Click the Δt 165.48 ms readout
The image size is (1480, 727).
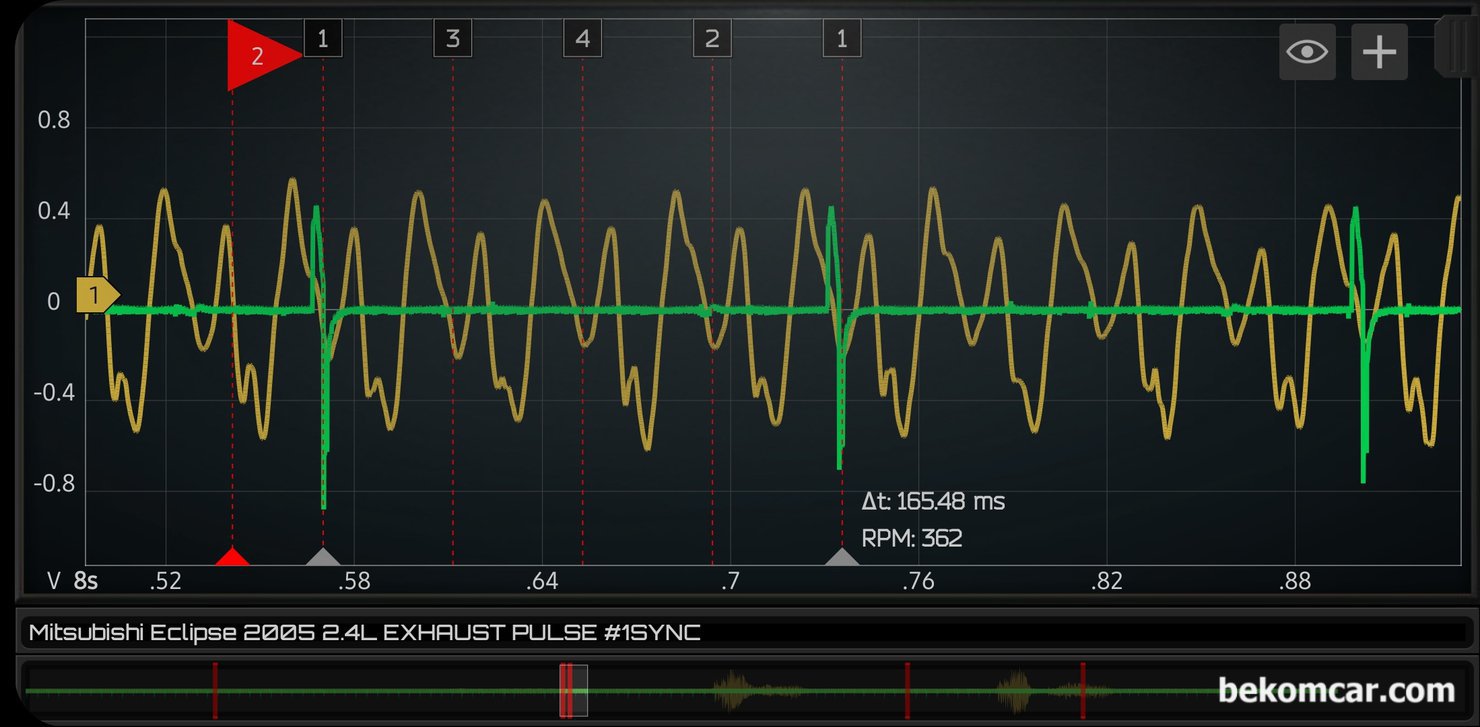point(933,501)
